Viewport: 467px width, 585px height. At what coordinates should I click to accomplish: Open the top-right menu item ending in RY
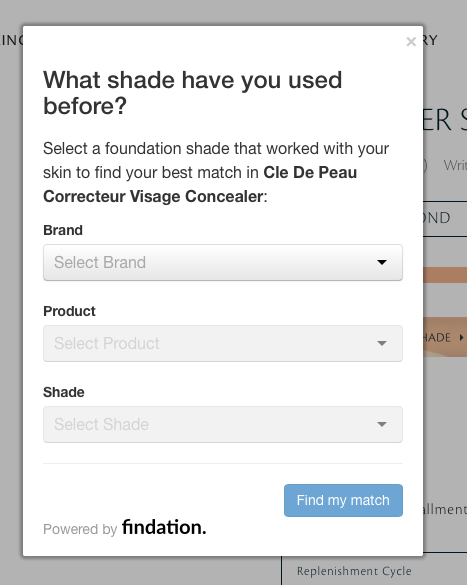[430, 40]
